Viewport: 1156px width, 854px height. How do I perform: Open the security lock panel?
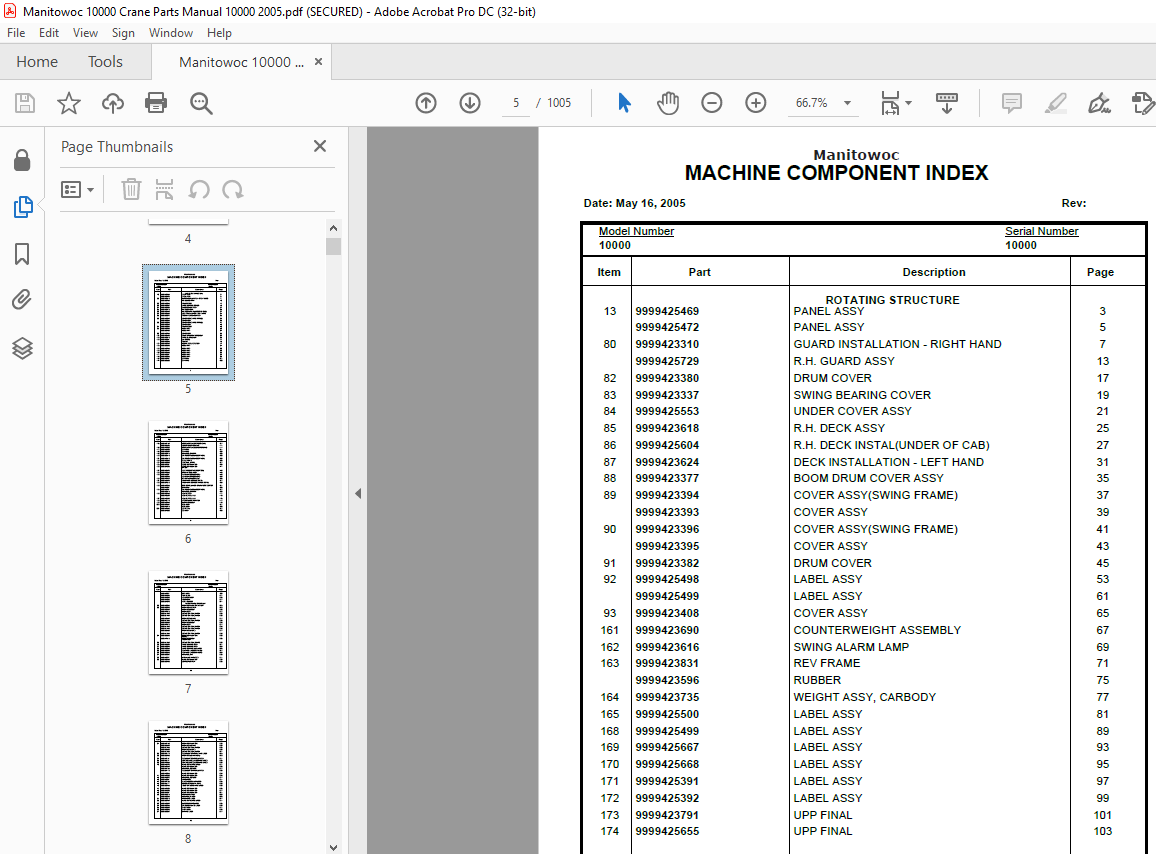tap(22, 160)
